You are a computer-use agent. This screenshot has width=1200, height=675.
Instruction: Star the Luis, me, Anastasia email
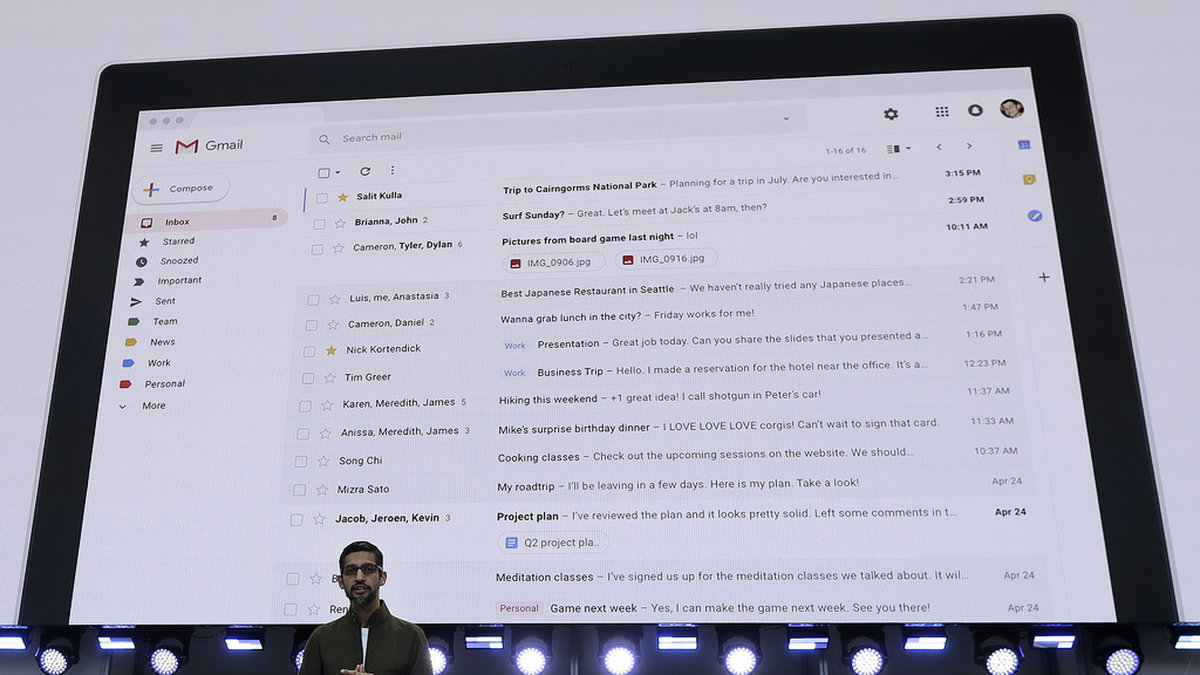(x=335, y=299)
